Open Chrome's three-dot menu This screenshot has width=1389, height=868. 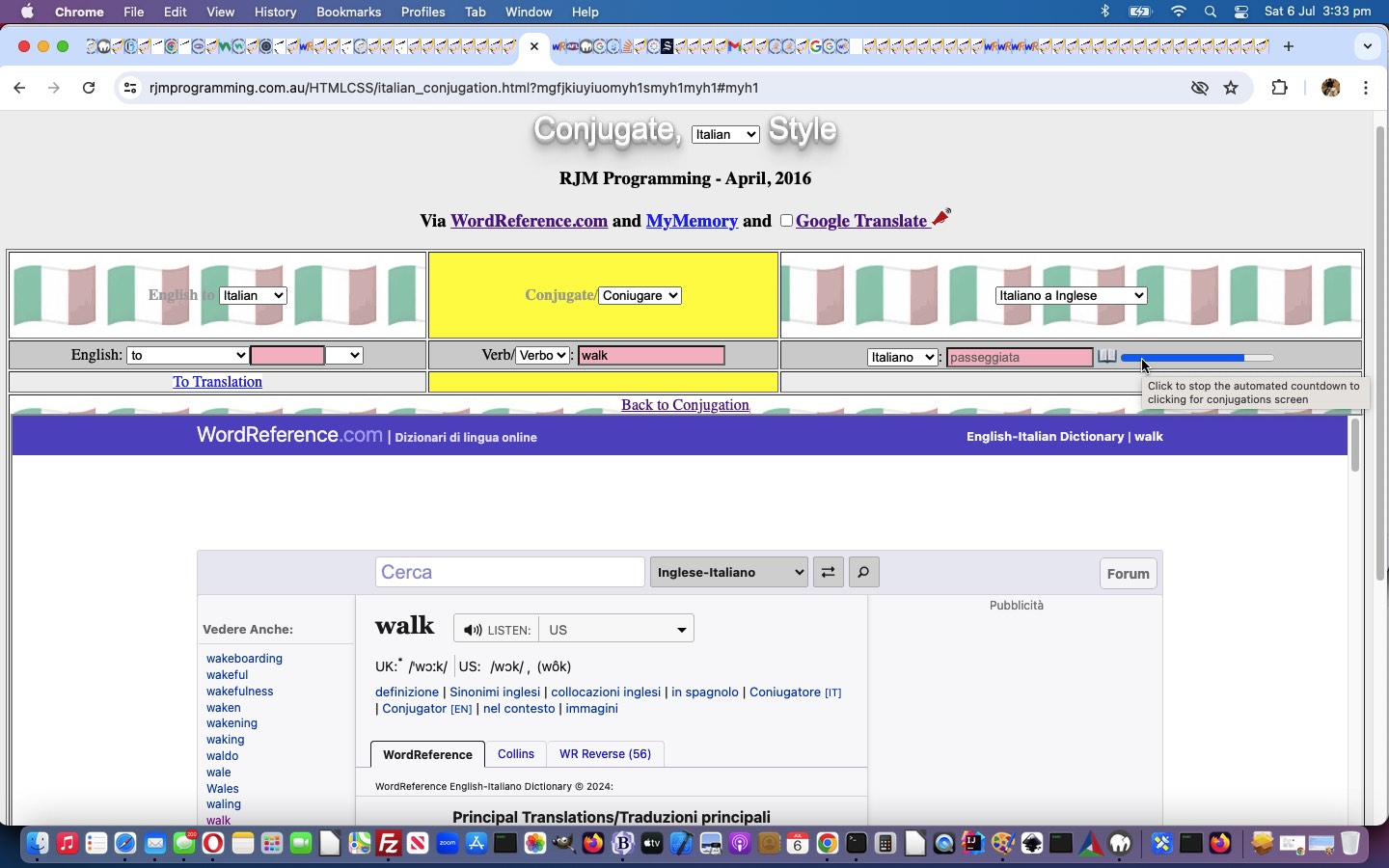click(x=1366, y=88)
